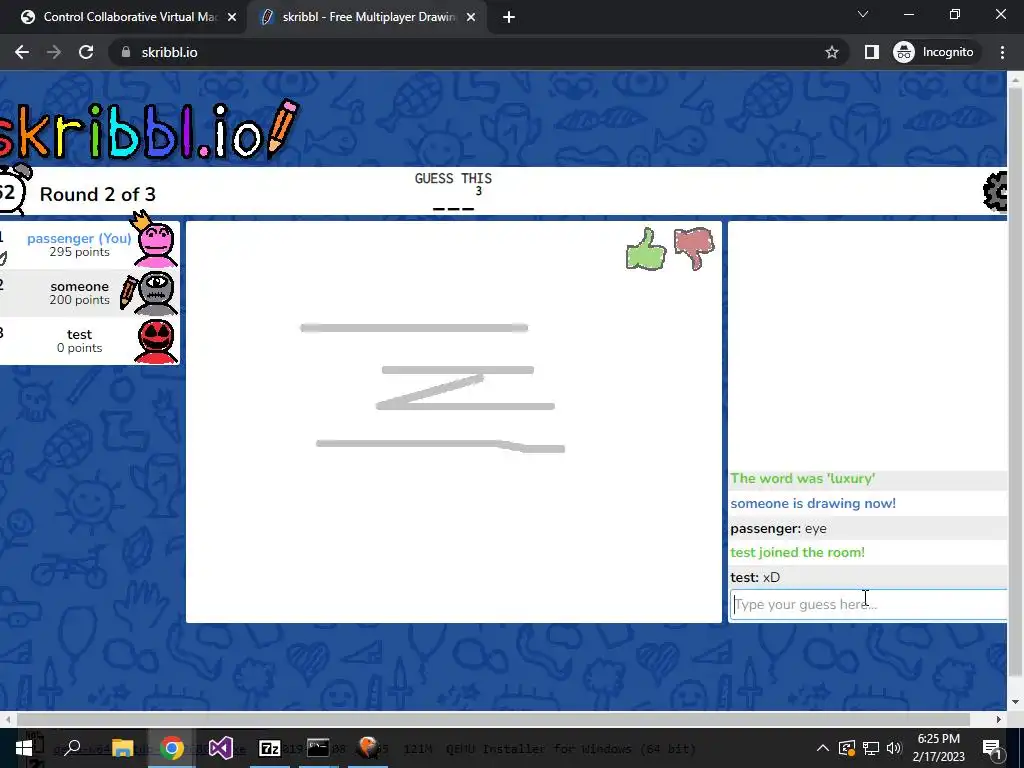
Task: Bookmark this page with the star
Action: 831,52
